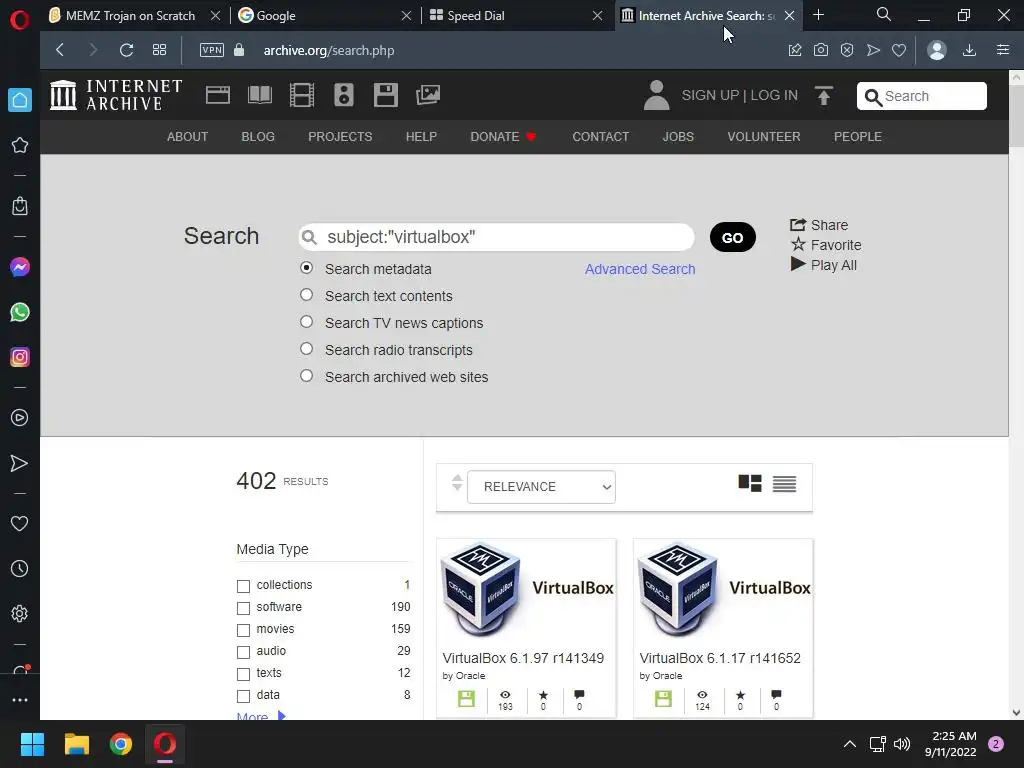This screenshot has height=768, width=1024.
Task: Check the texts media type box
Action: [x=243, y=674]
